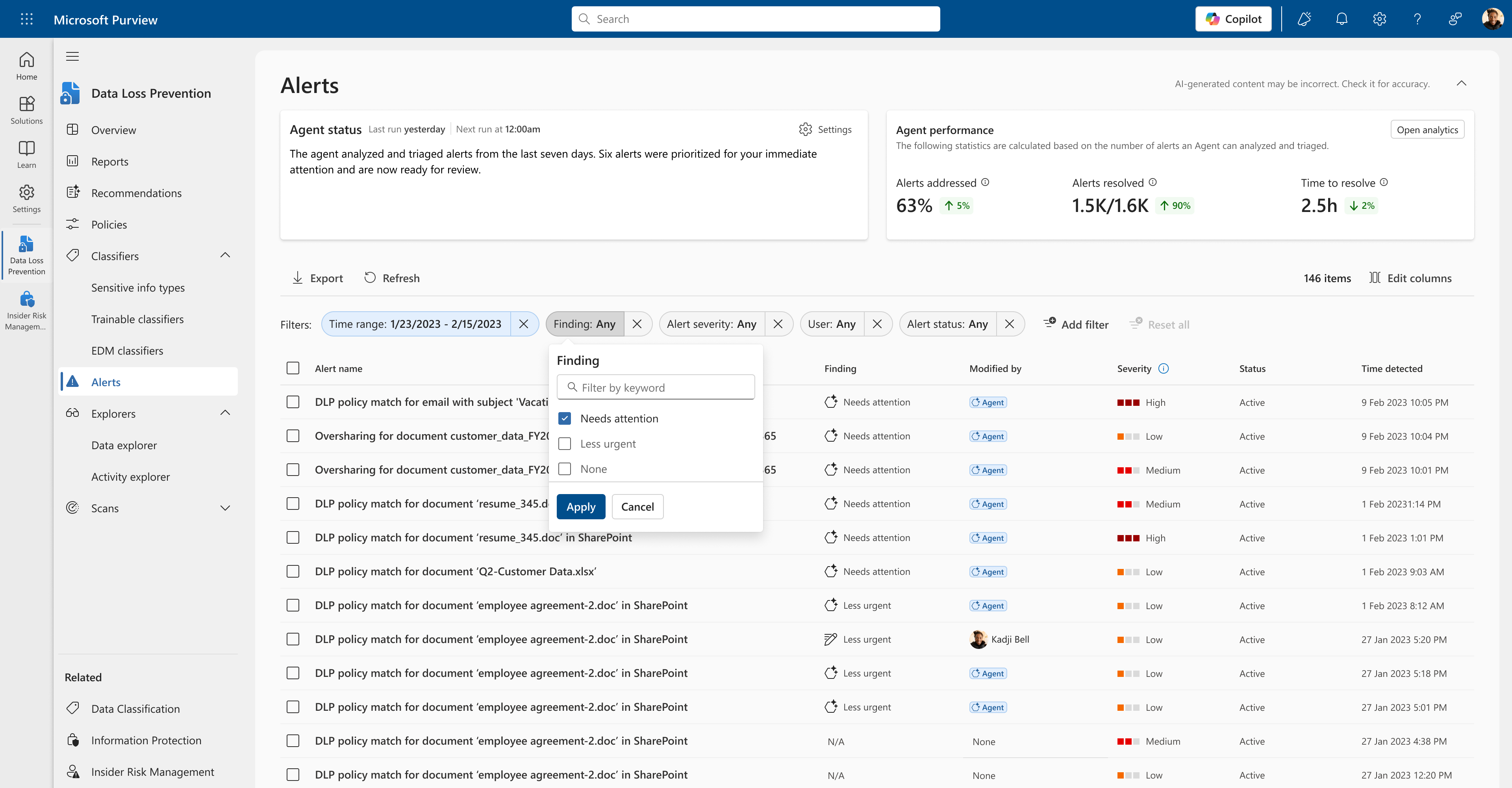This screenshot has height=788, width=1512.
Task: Open the app launcher grid icon
Action: pyautogui.click(x=26, y=19)
